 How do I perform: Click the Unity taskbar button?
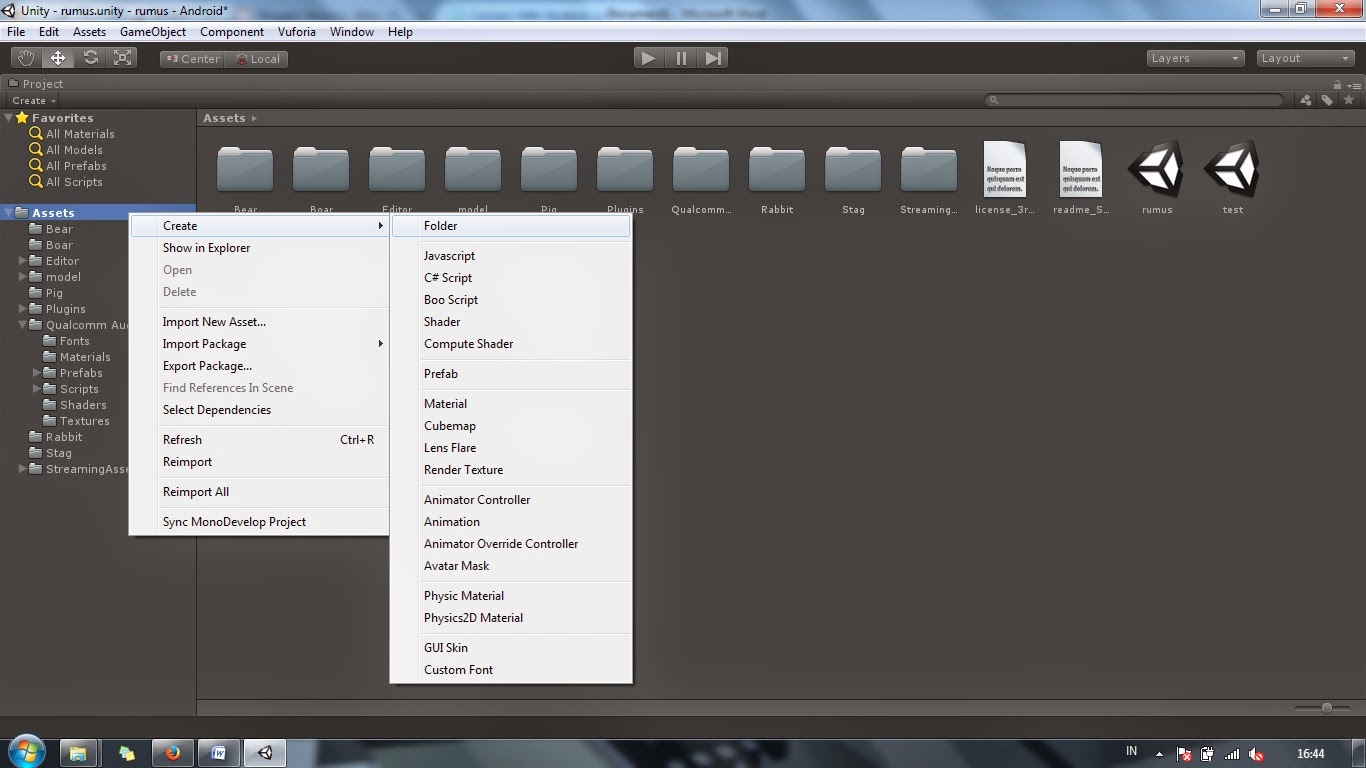tap(265, 752)
